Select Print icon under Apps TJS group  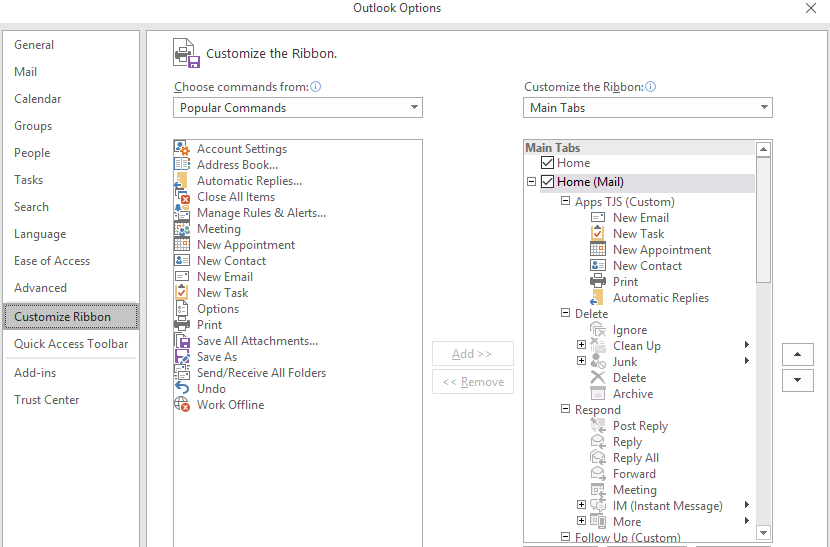click(x=598, y=282)
